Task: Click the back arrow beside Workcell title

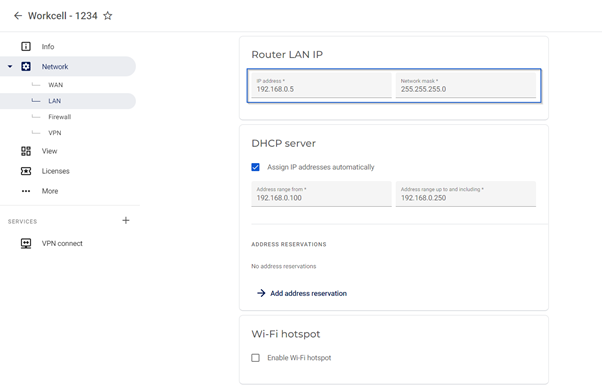Action: point(18,16)
